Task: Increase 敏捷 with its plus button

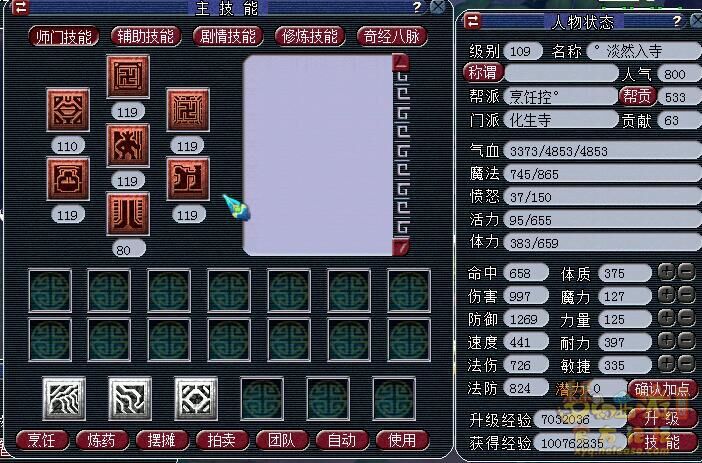Action: 667,364
